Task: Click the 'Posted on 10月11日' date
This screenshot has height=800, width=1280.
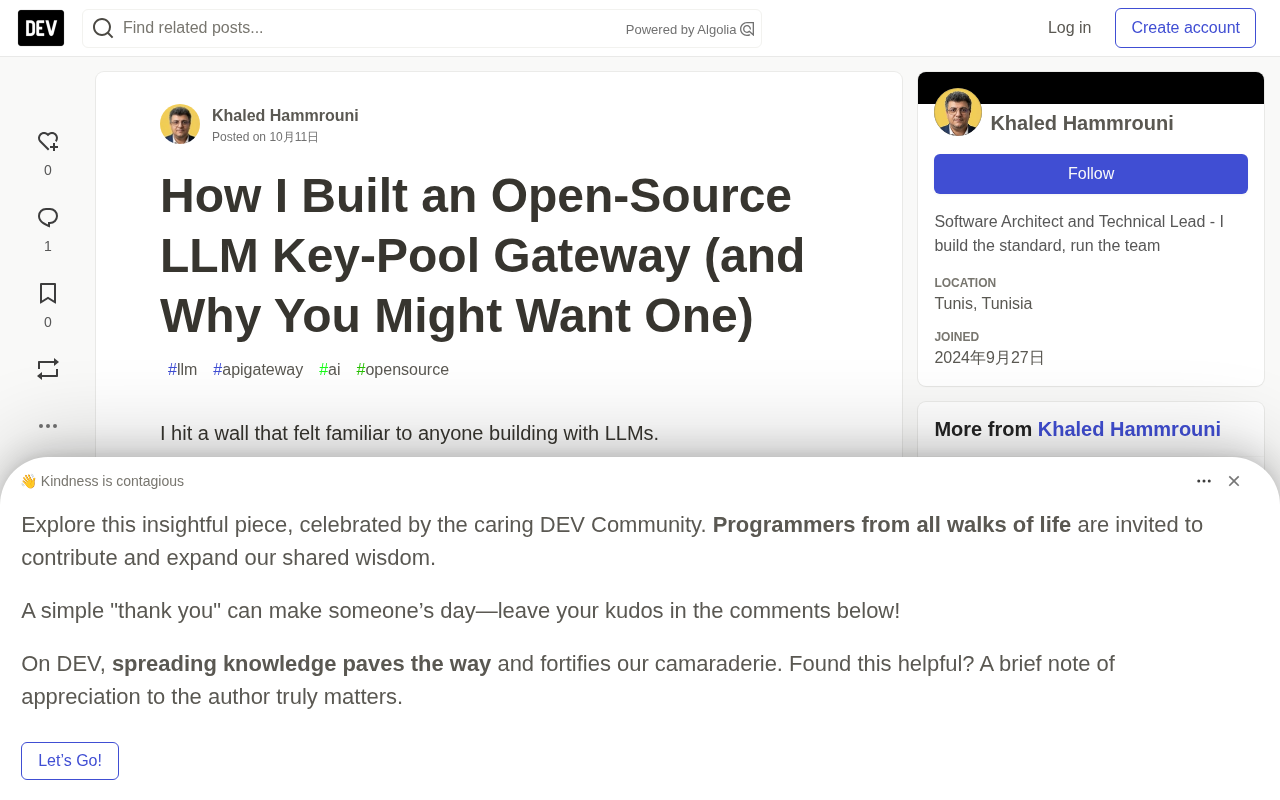Action: 265,137
